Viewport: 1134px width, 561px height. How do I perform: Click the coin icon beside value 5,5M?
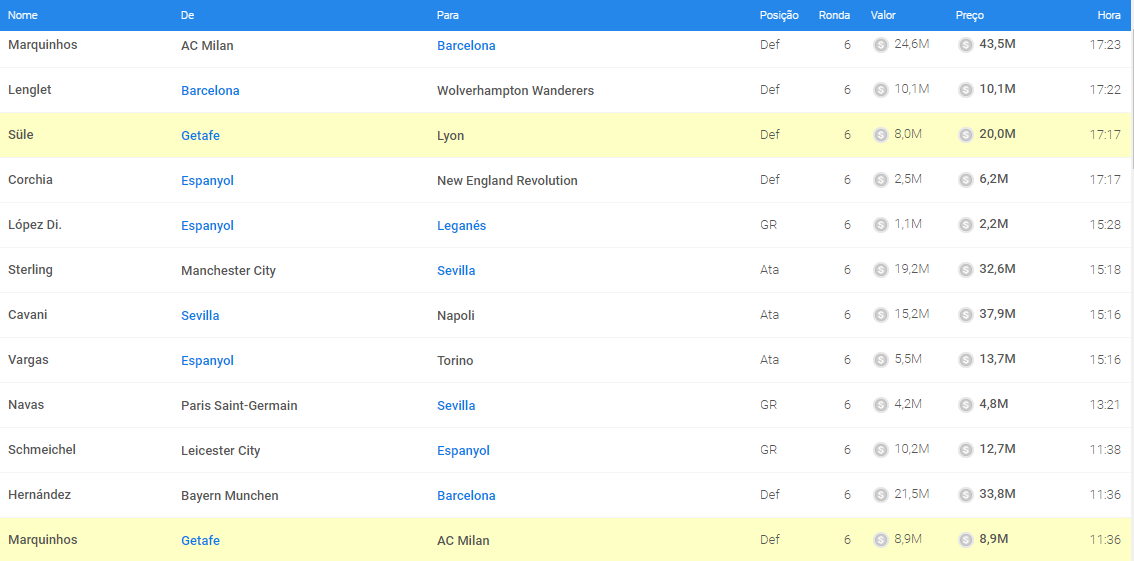[880, 360]
